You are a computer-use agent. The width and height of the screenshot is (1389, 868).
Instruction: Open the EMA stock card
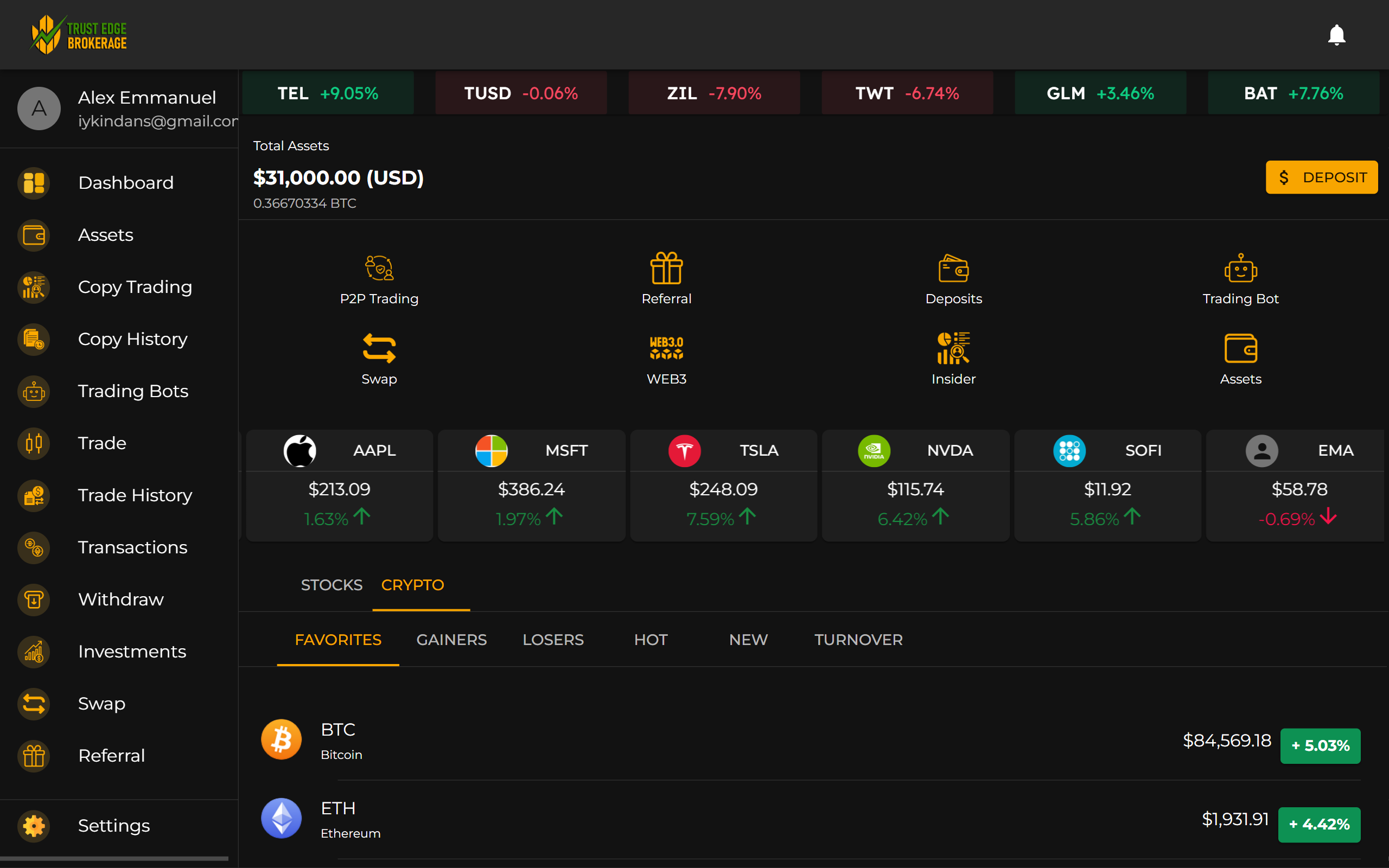tap(1295, 486)
